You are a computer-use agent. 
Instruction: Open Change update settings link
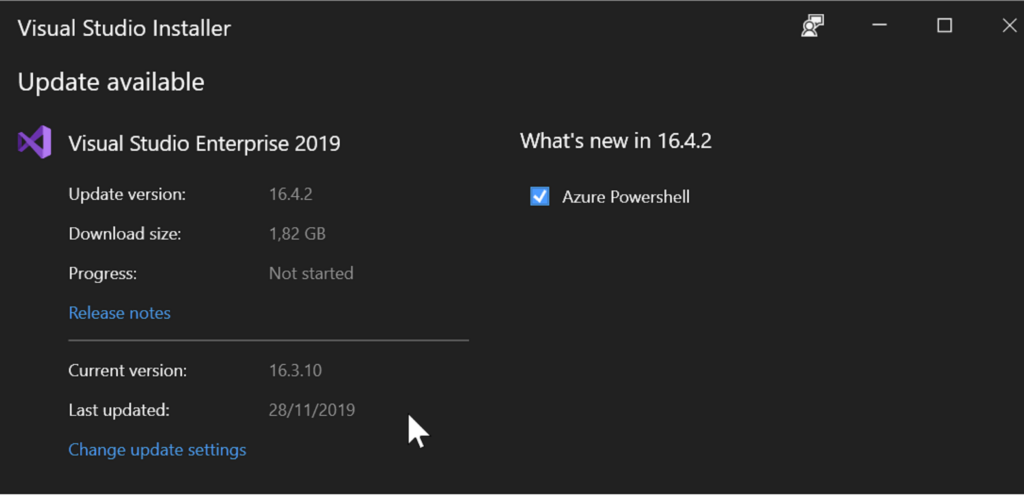point(157,450)
